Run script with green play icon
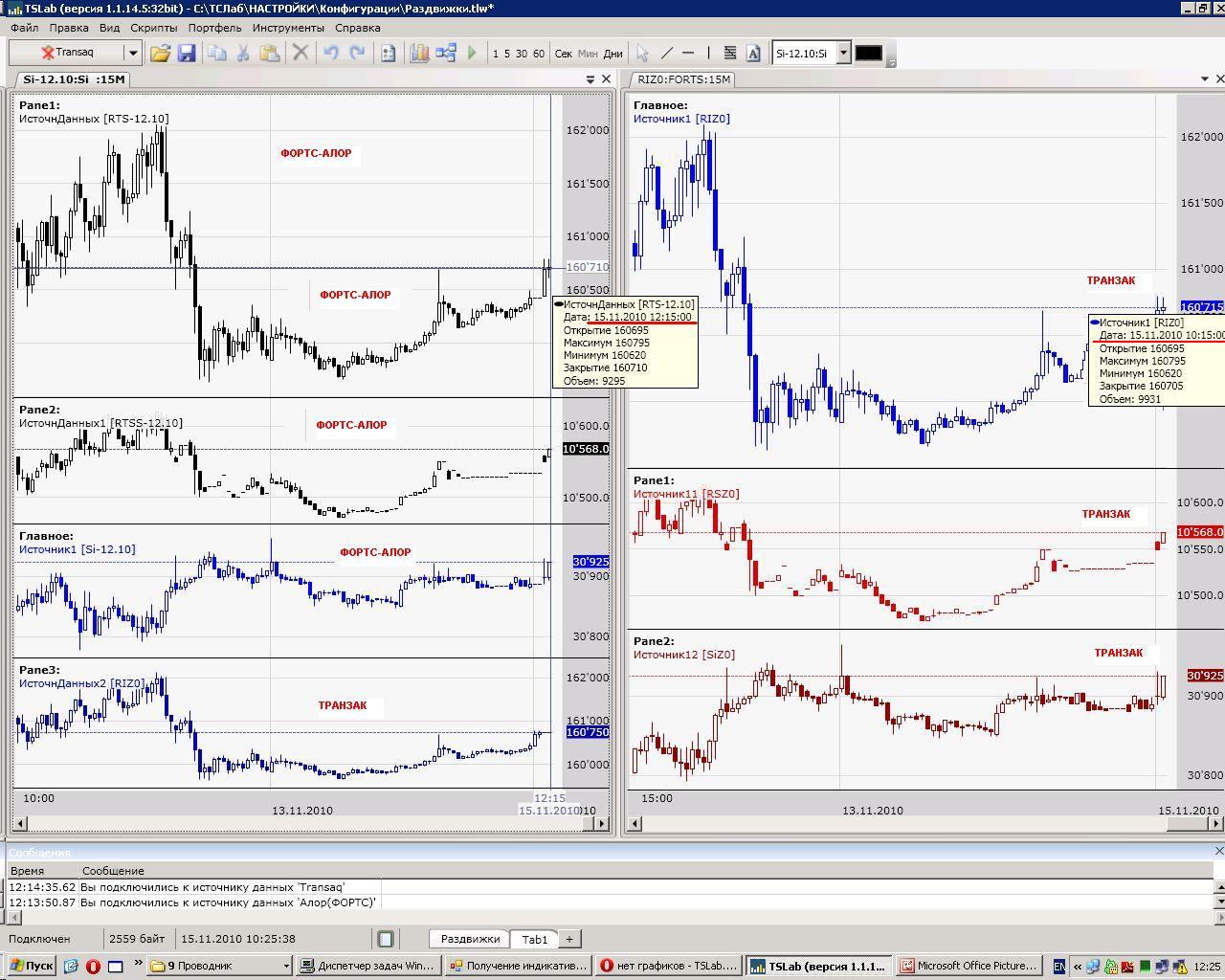This screenshot has width=1225, height=980. 472,53
